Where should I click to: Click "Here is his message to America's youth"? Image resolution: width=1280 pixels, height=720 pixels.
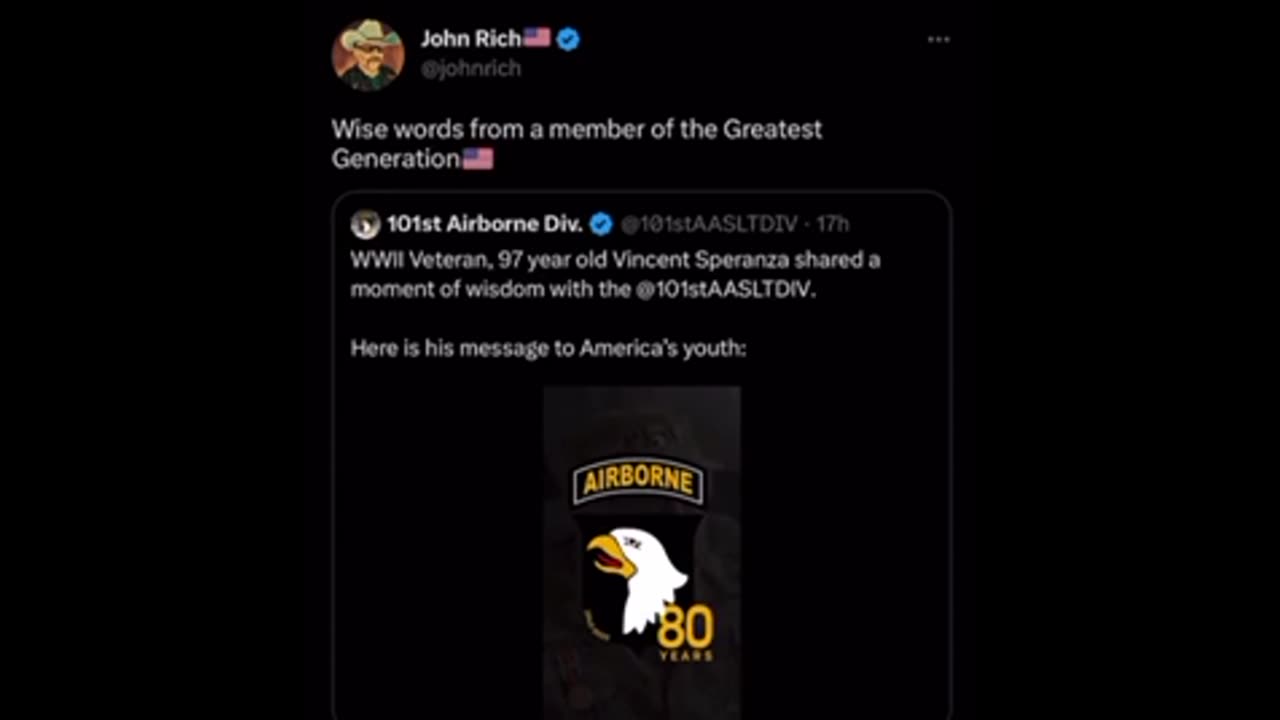tap(548, 349)
